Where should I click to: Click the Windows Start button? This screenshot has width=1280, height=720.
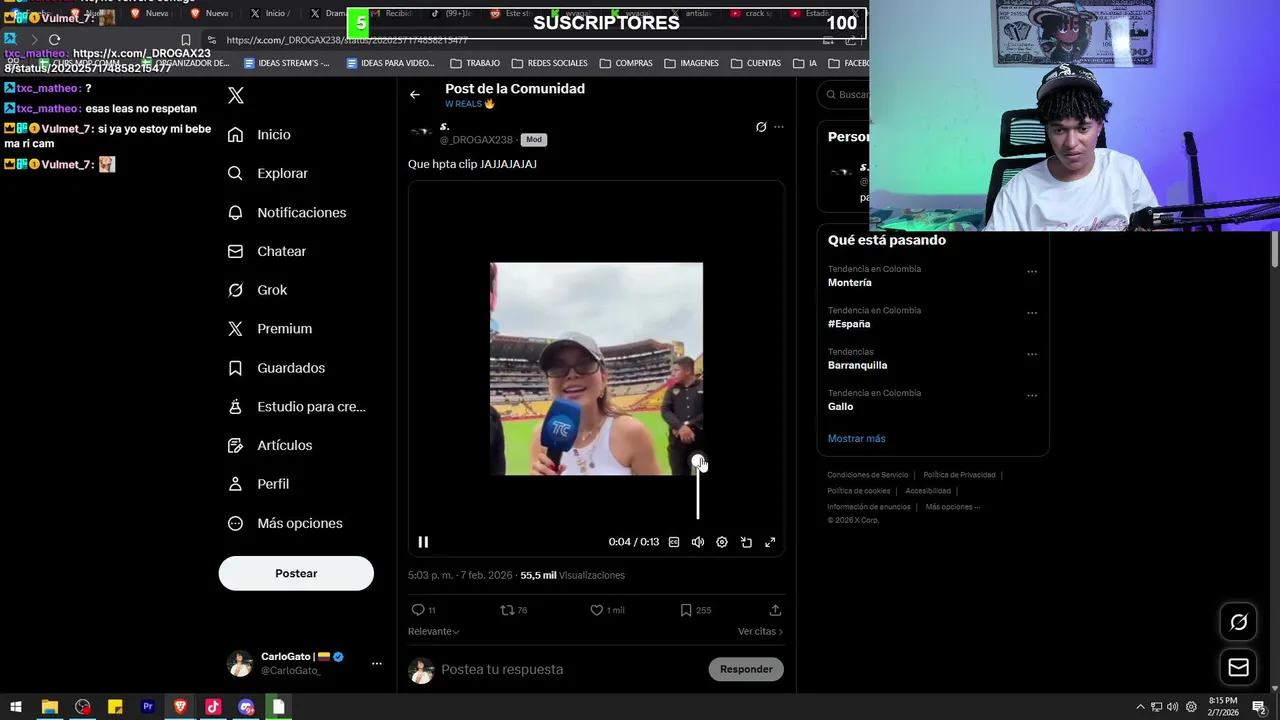16,707
